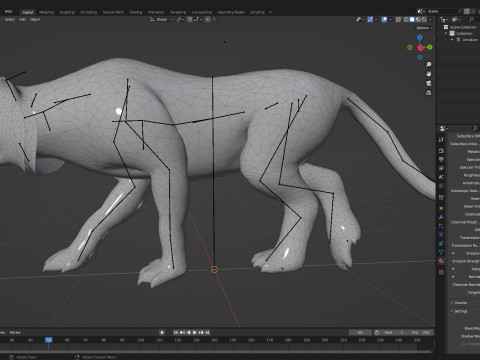The width and height of the screenshot is (480, 360).
Task: Open the Render properties tab
Action: tap(441, 151)
